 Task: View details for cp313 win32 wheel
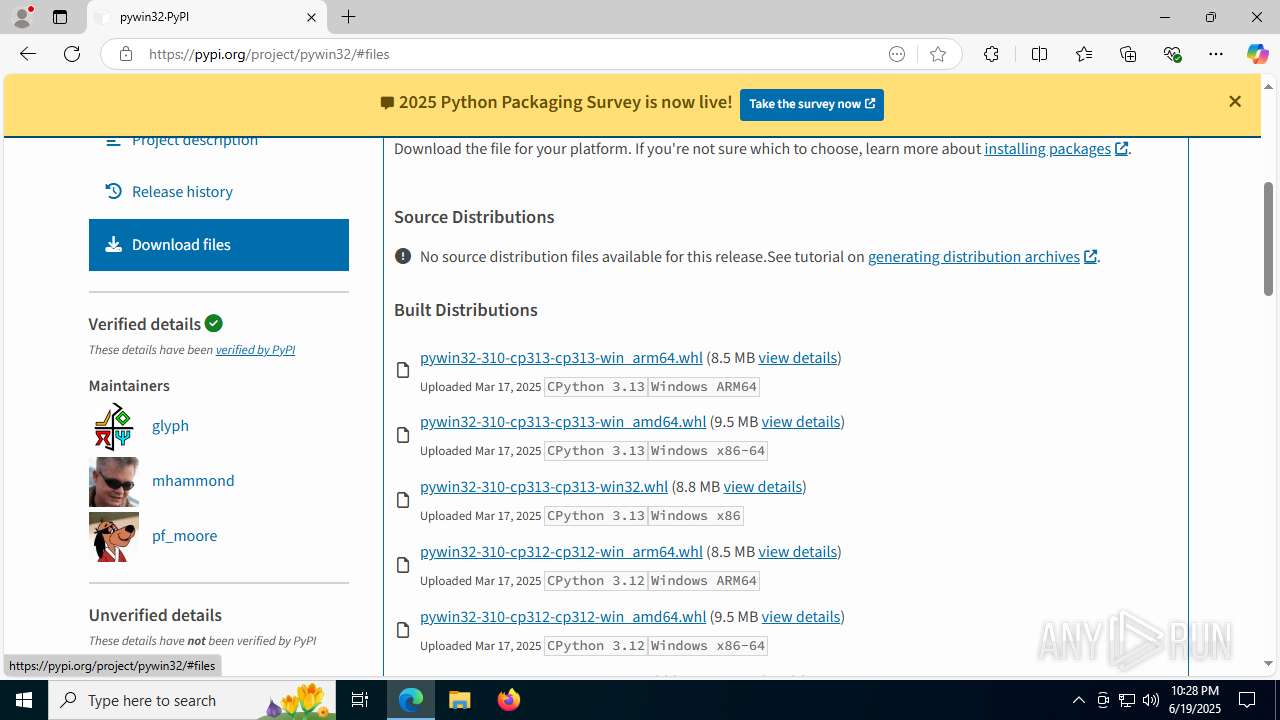click(762, 486)
